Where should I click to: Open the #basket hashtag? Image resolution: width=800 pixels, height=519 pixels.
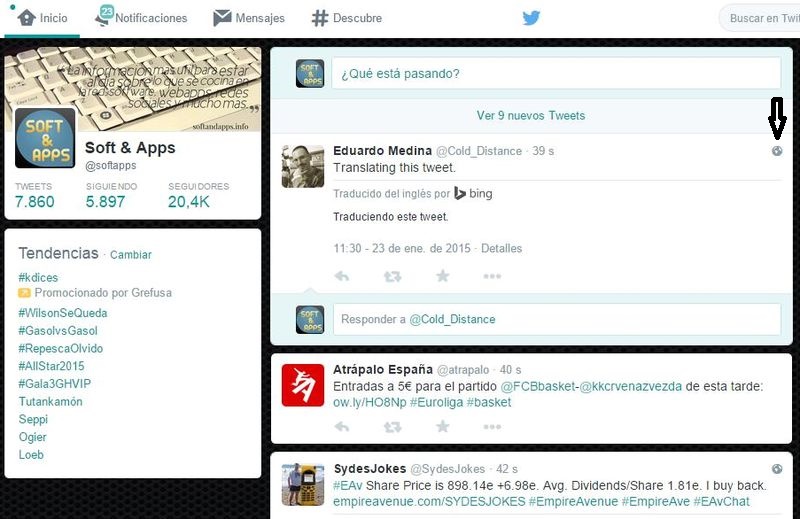tap(489, 403)
